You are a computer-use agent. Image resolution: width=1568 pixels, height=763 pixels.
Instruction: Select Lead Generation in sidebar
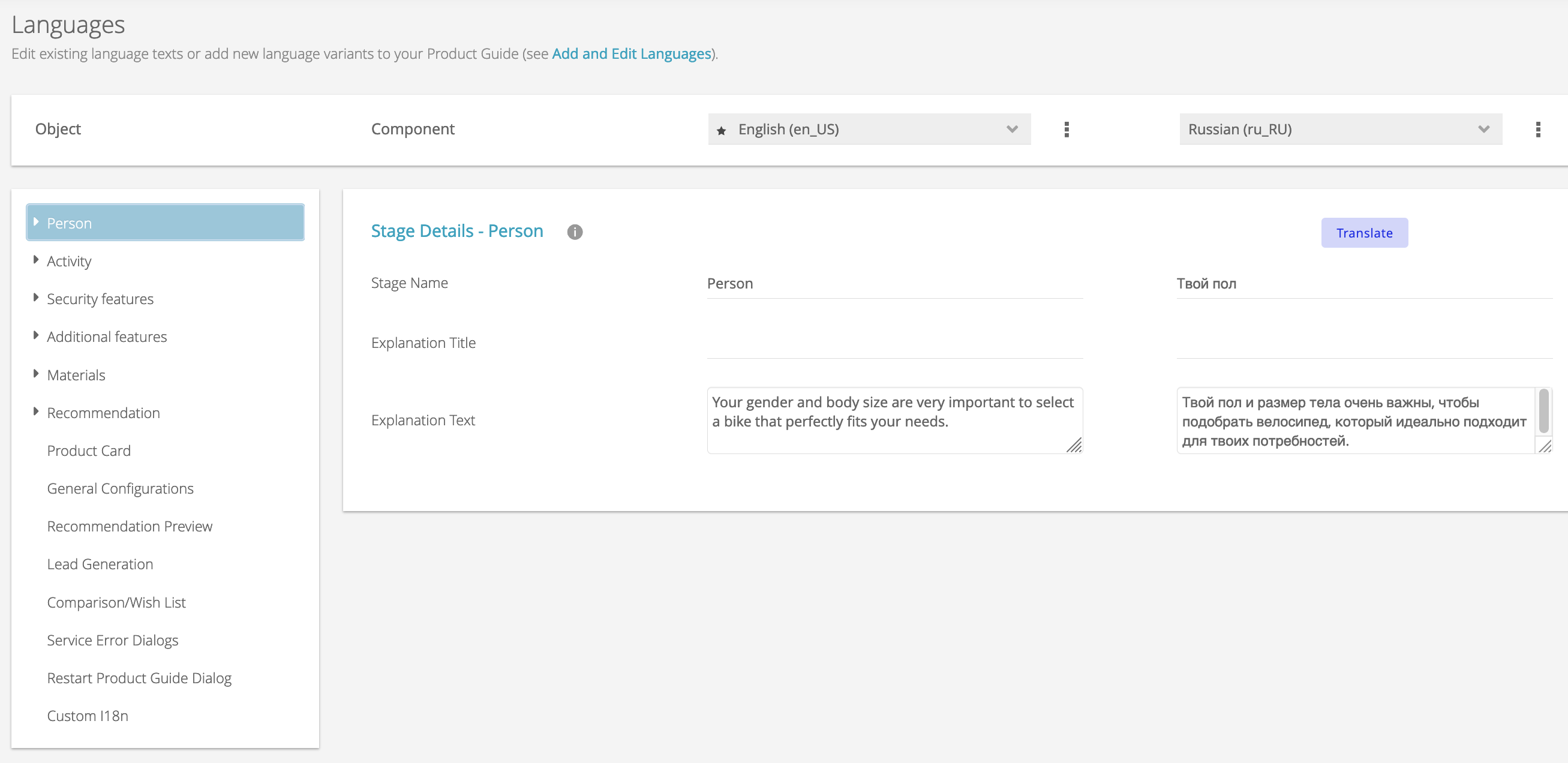[x=100, y=564]
